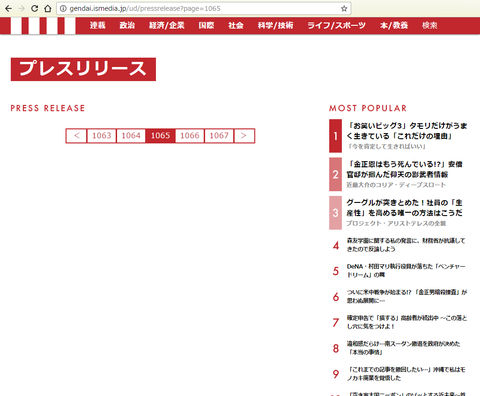This screenshot has width=480, height=396.
Task: Go to page 1066
Action: click(x=190, y=136)
